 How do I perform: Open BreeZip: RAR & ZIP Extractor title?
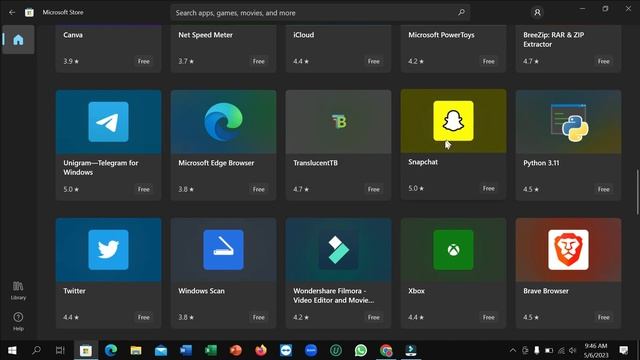click(x=553, y=40)
